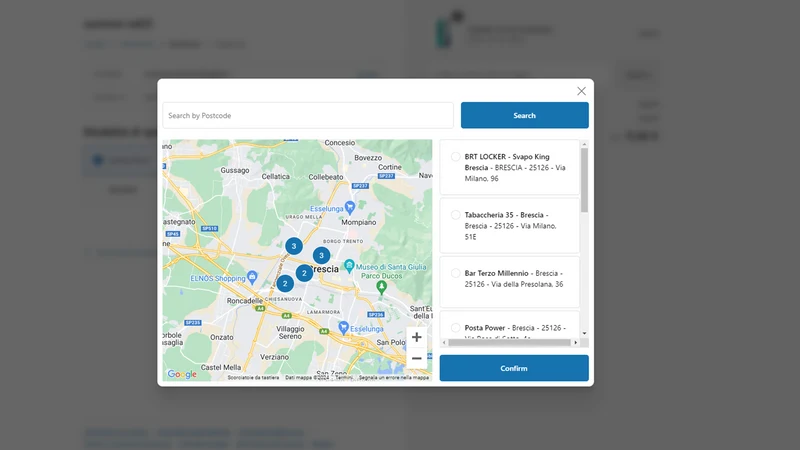800x450 pixels.
Task: Click the Tabaccheria 35 - Brescia title
Action: [x=506, y=215]
